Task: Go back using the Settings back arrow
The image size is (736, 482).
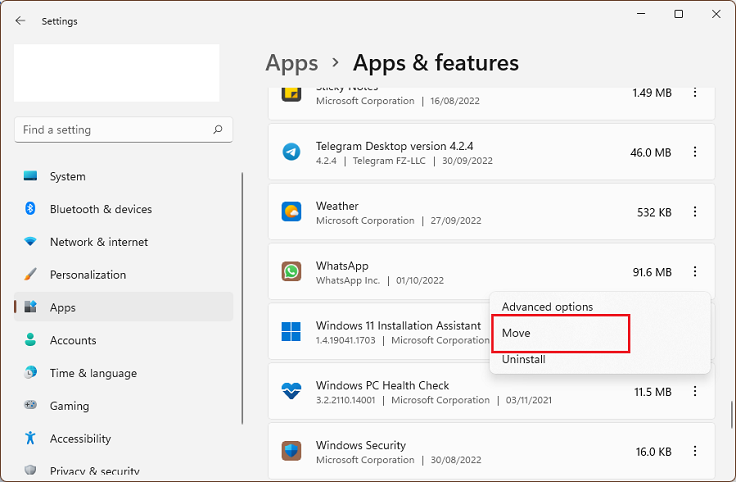Action: [x=20, y=21]
